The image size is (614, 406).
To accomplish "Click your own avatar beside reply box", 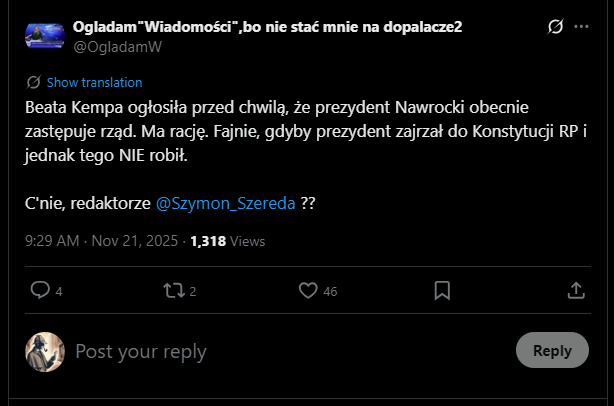I will click(x=45, y=351).
